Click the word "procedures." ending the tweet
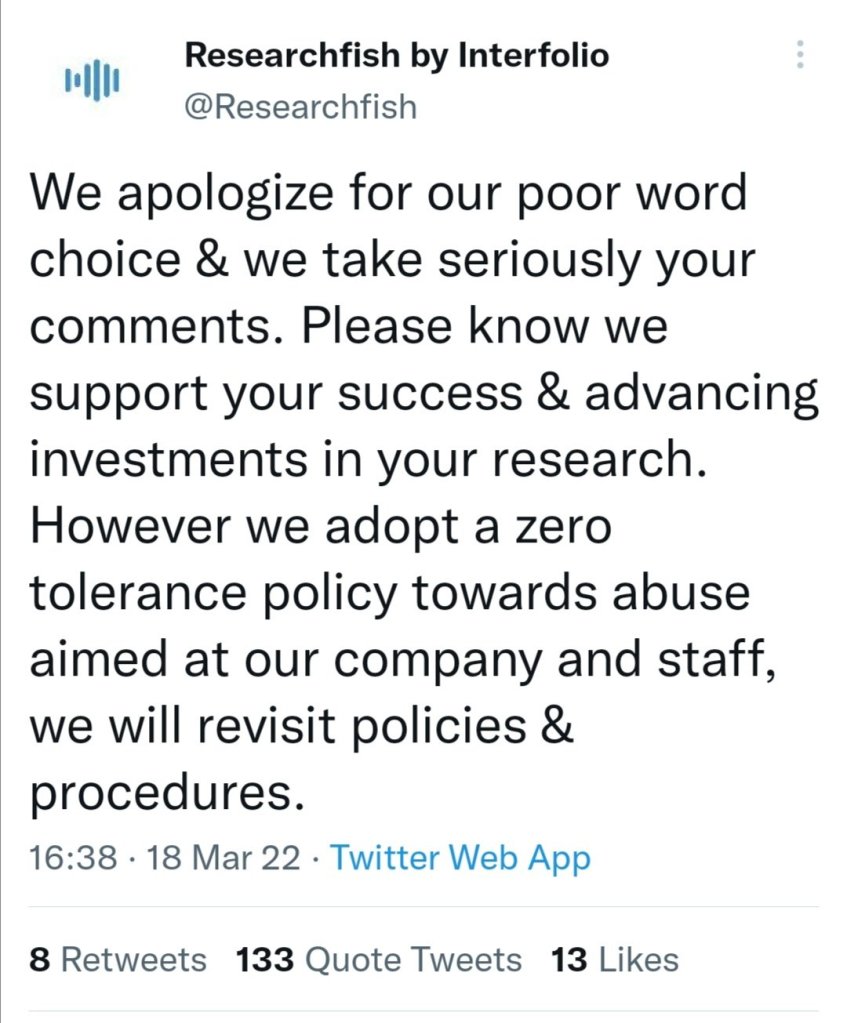Viewport: 847px width, 1023px height. (x=166, y=792)
